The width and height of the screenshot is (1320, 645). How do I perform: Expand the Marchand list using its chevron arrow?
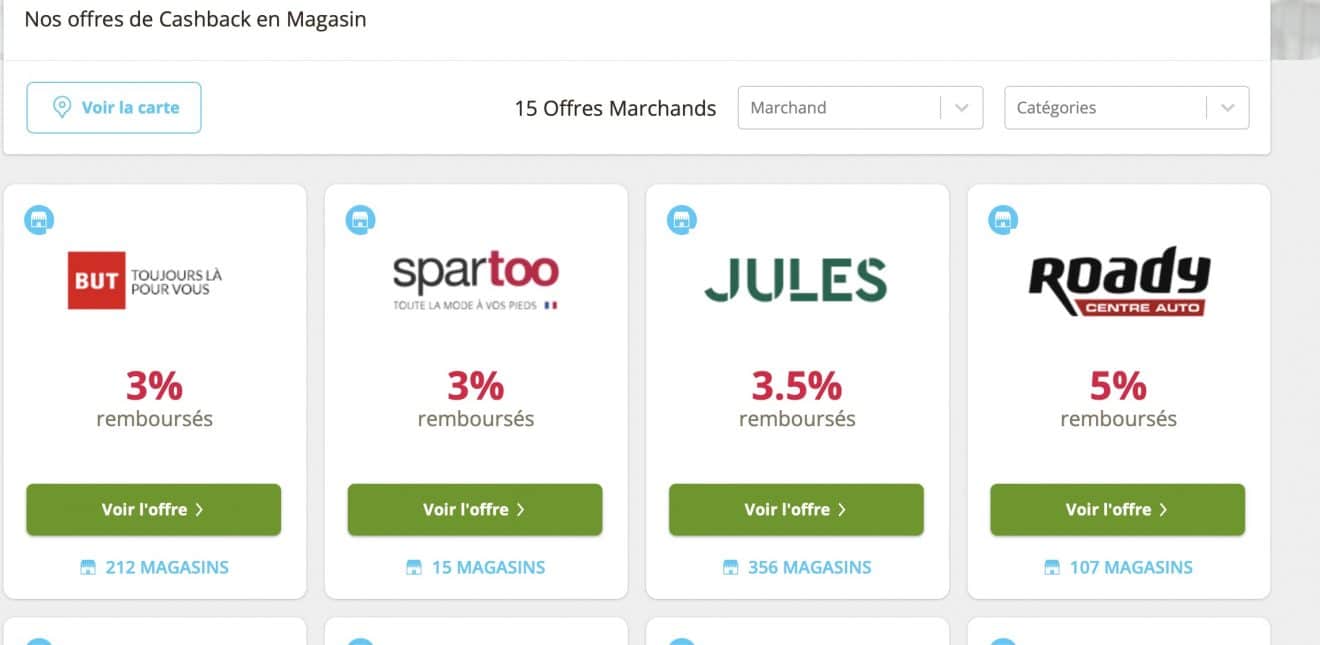[x=962, y=107]
